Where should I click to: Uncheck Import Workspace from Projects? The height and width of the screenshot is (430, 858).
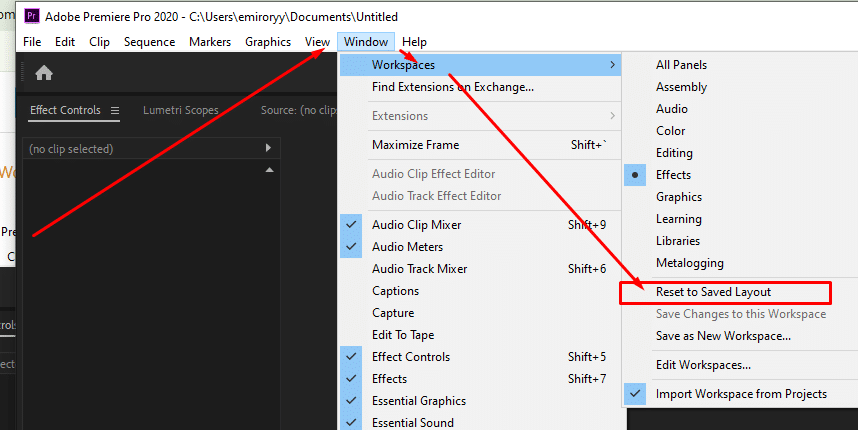point(636,394)
